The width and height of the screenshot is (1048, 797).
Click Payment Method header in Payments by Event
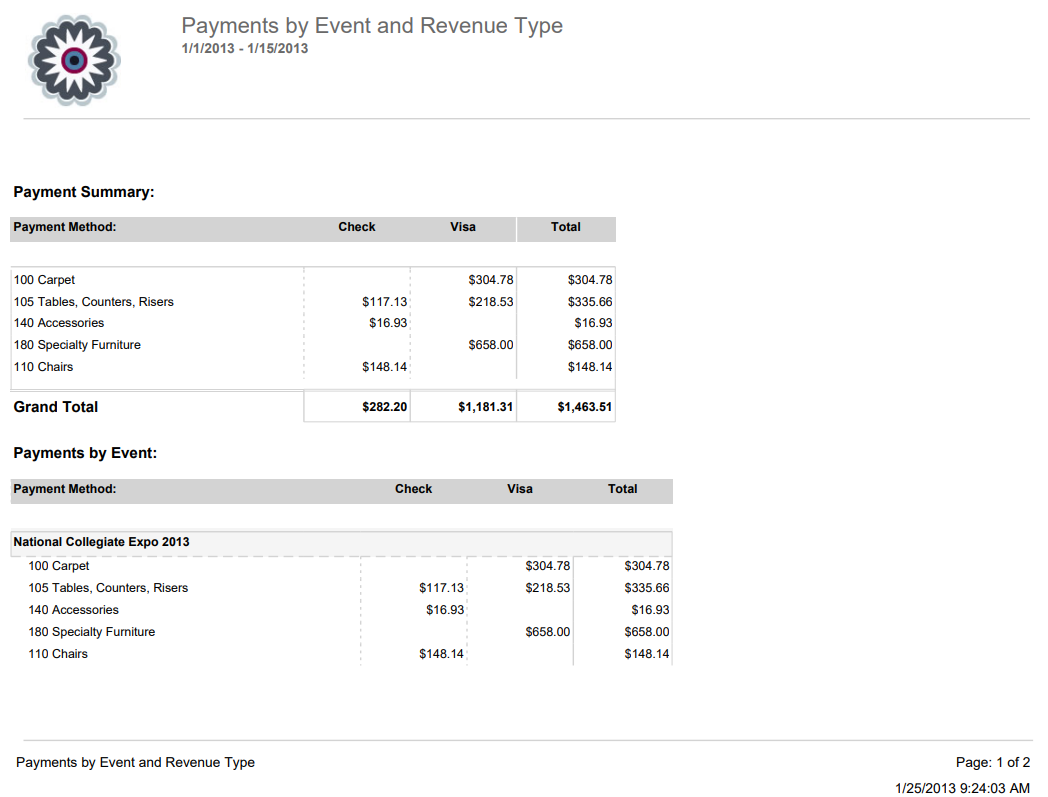65,489
